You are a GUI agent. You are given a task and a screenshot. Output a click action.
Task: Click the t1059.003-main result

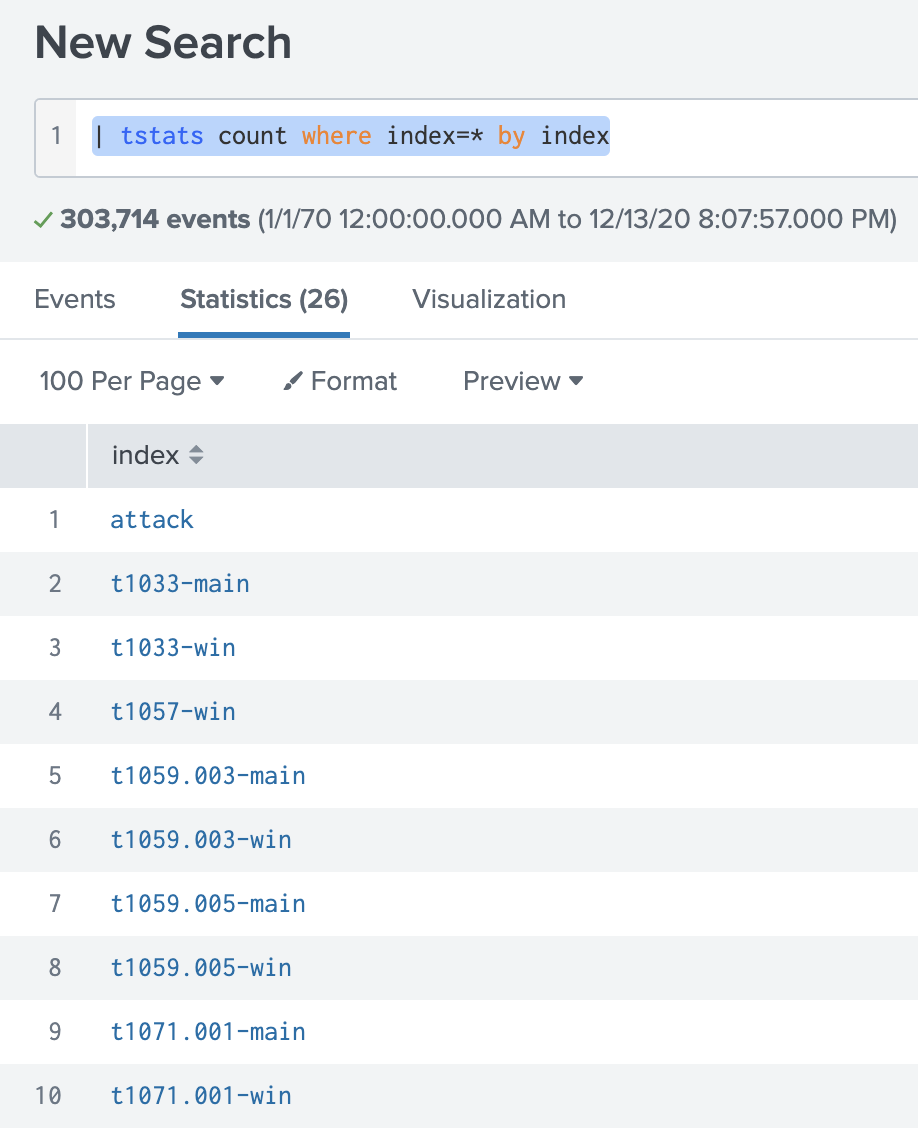pos(208,776)
